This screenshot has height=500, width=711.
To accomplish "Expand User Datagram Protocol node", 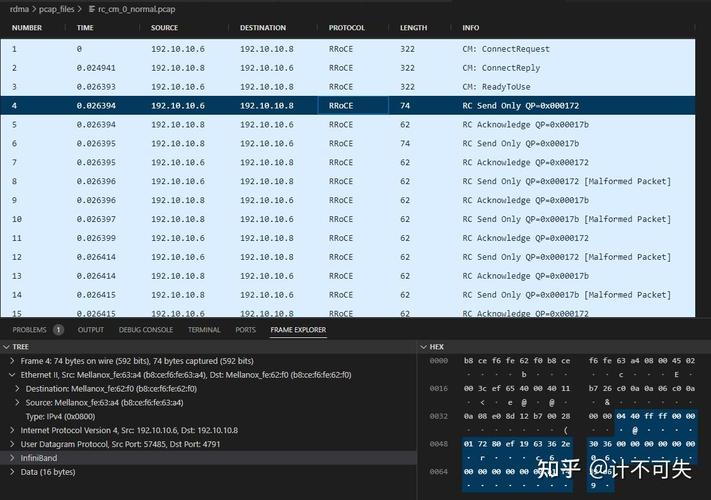I will [12, 444].
